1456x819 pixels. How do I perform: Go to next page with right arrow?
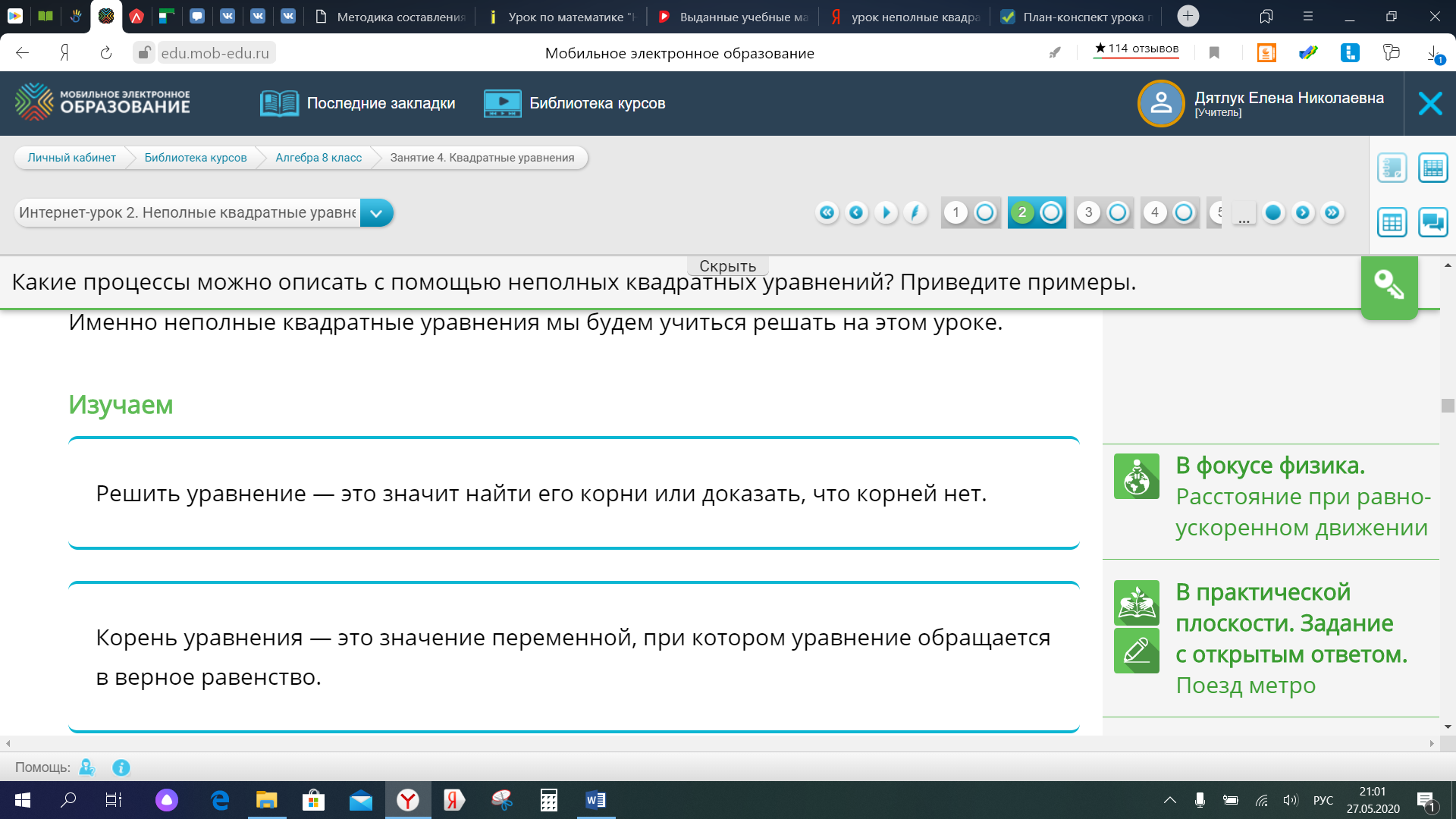coord(1302,212)
